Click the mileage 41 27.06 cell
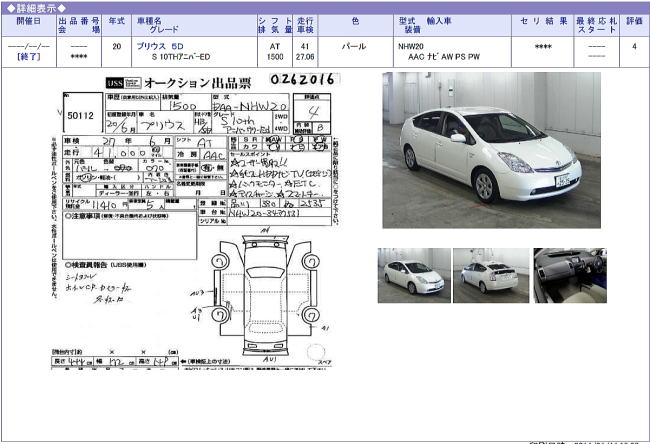 [x=305, y=52]
